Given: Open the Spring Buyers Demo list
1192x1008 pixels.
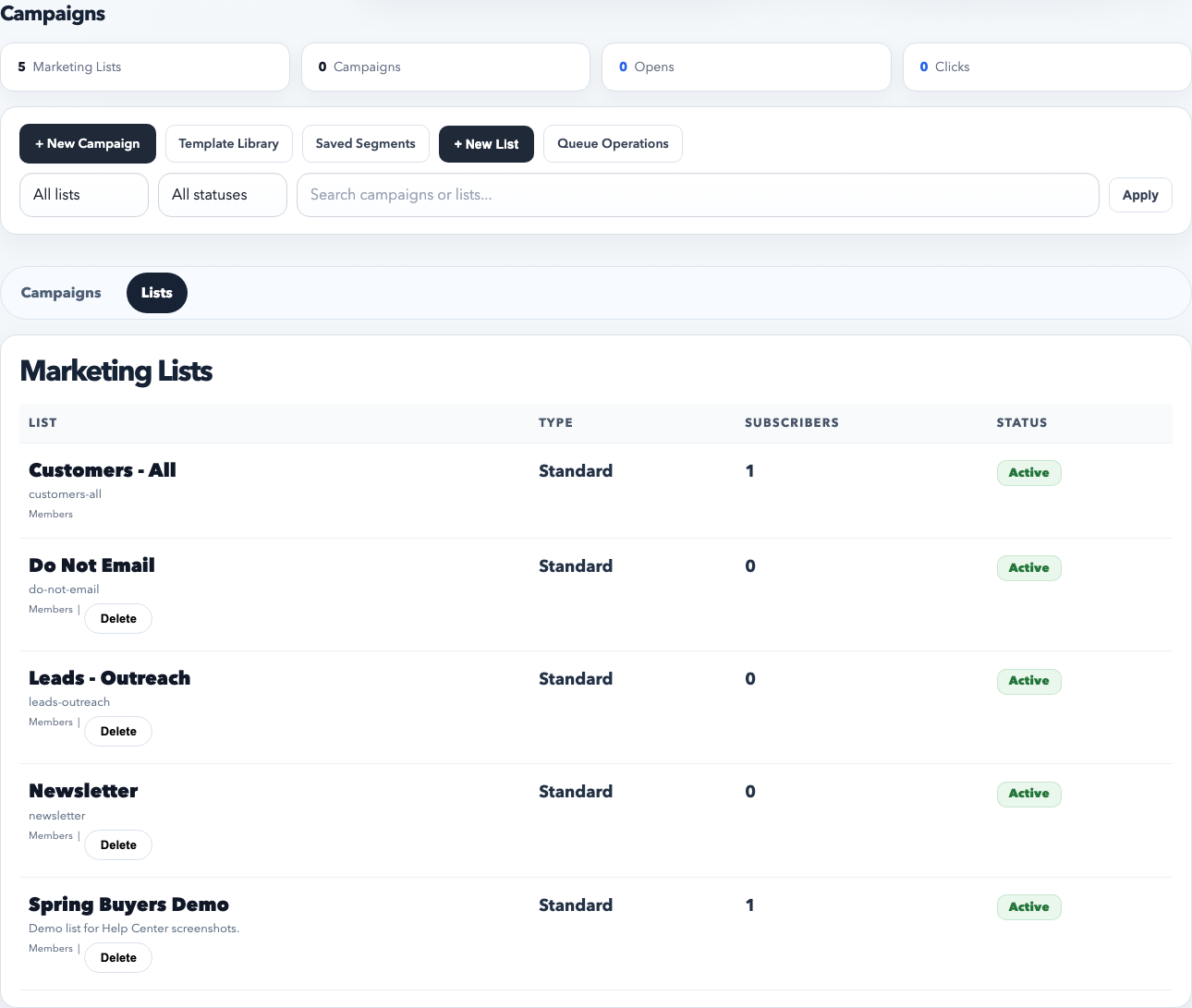Looking at the screenshot, I should pos(128,905).
